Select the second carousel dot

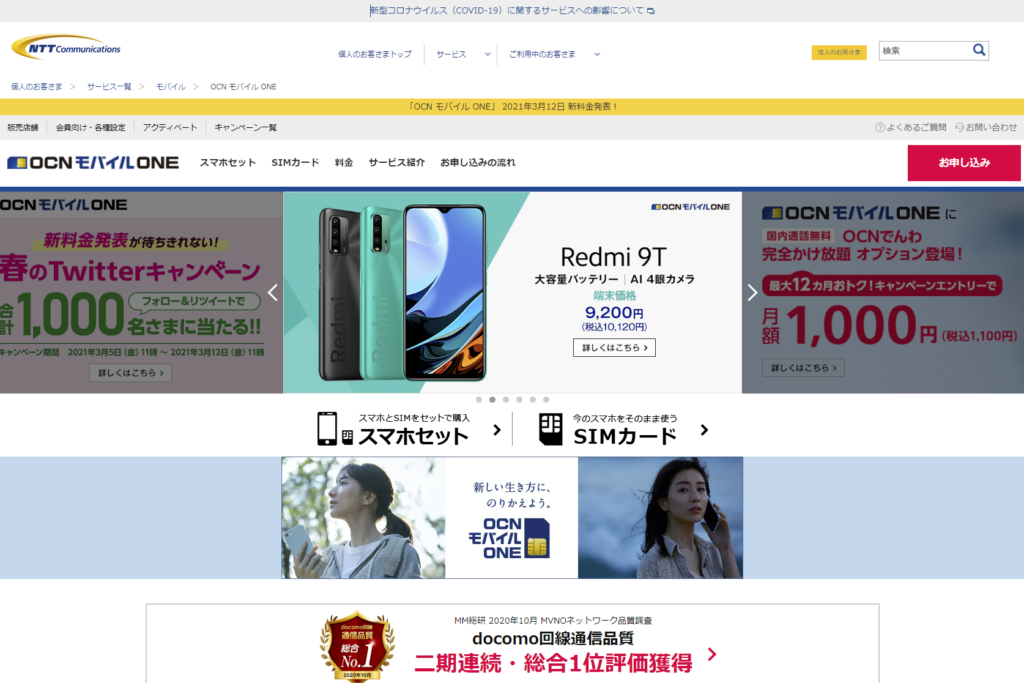[492, 400]
